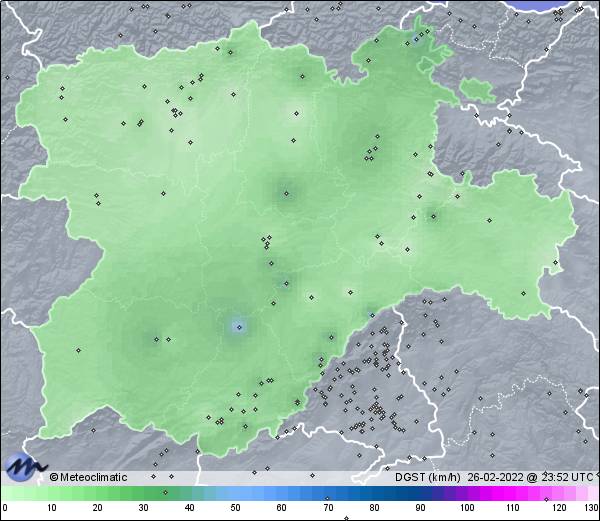Click the scale value 120 label
600x521 pixels.
[559, 508]
